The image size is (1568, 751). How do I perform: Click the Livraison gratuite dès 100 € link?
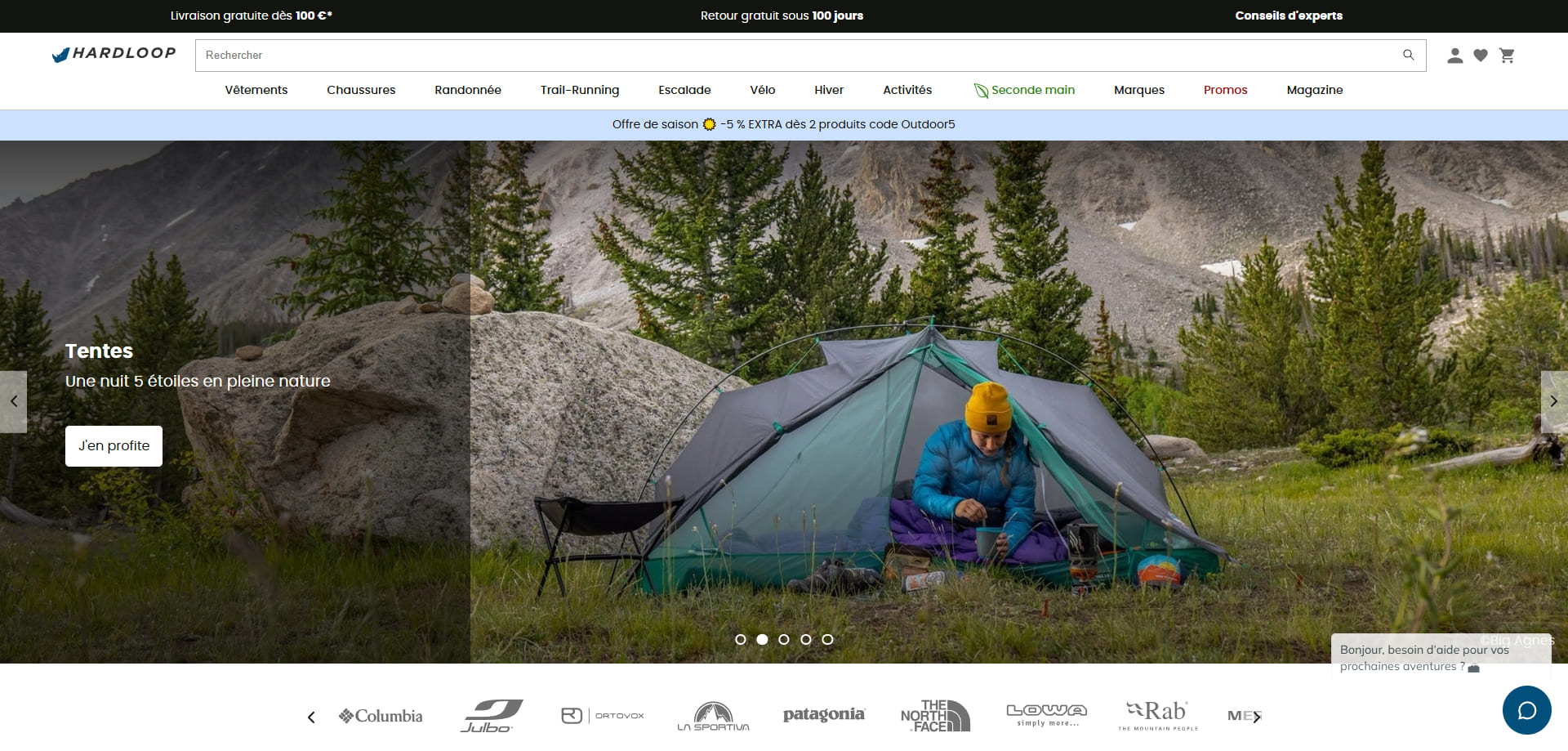pyautogui.click(x=251, y=16)
